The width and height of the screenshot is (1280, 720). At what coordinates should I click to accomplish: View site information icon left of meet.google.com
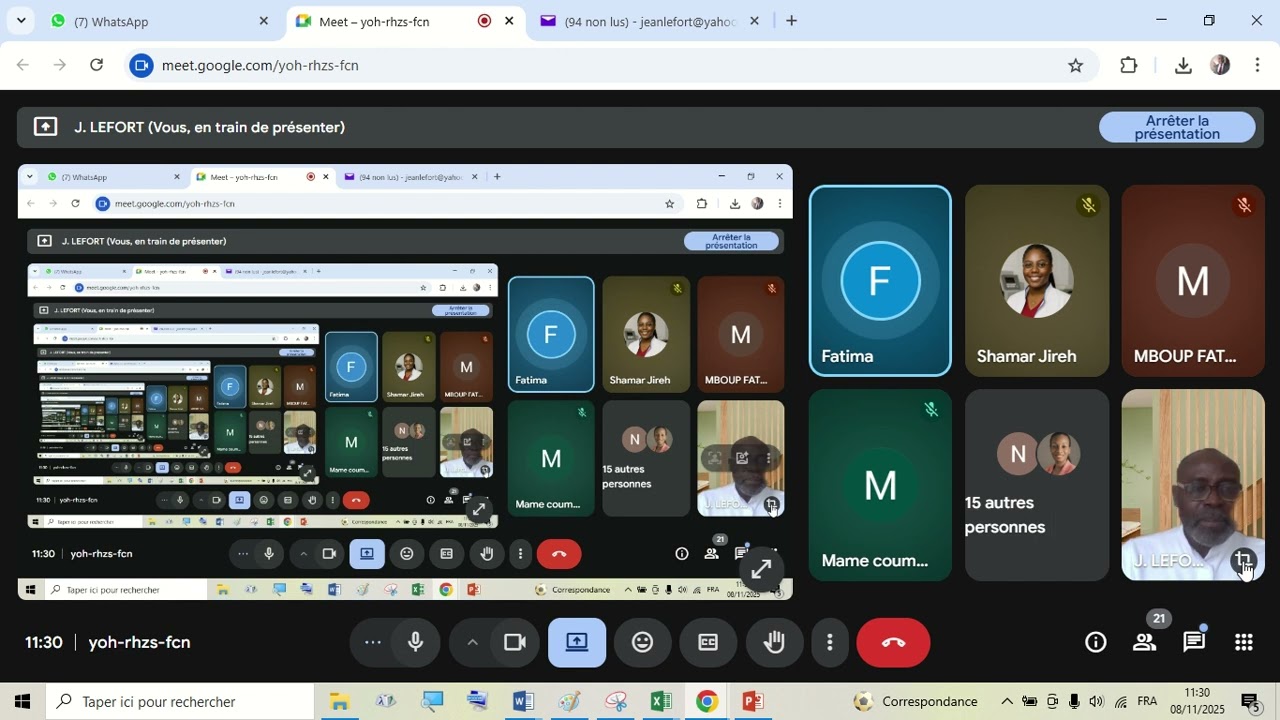(142, 65)
